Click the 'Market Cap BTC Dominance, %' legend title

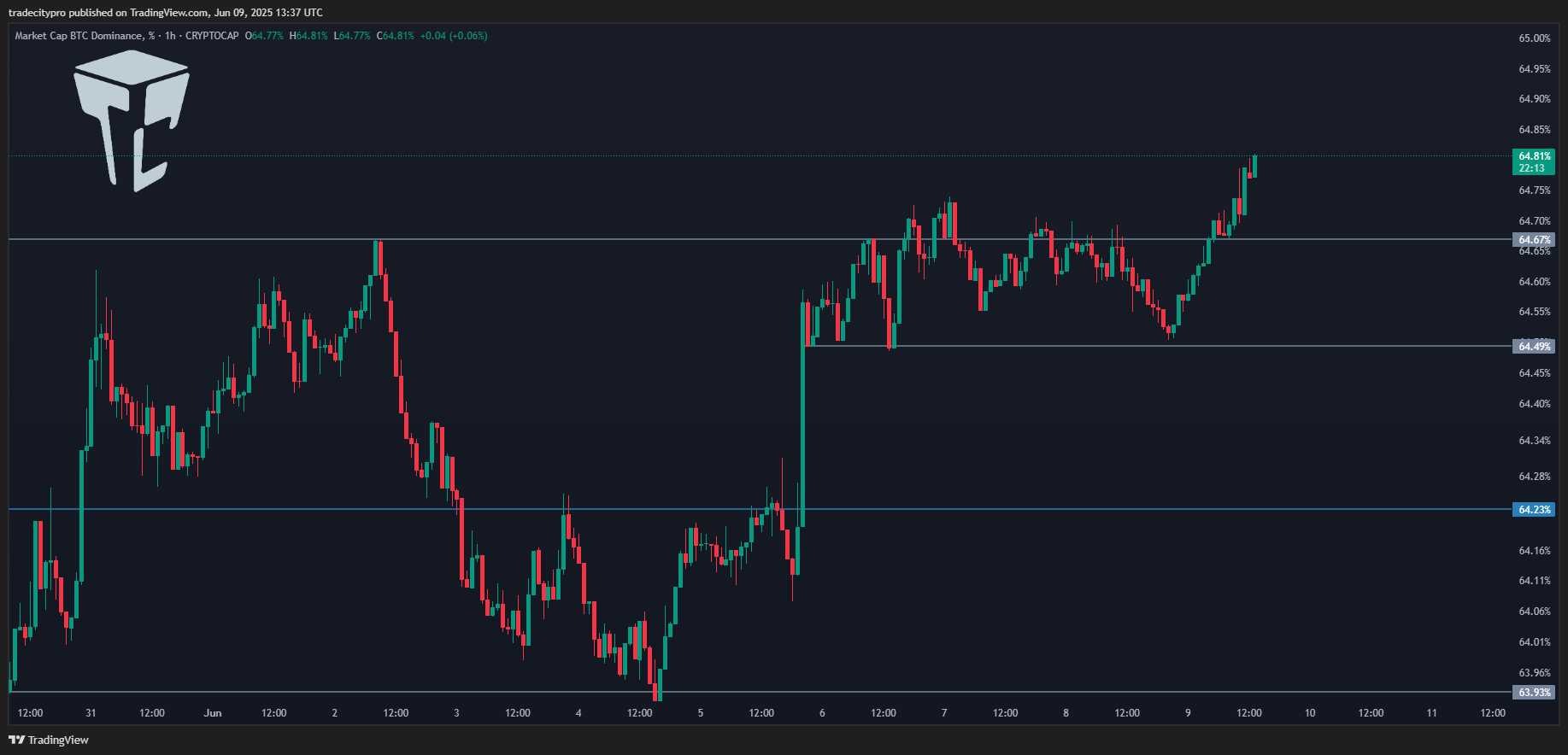coord(85,36)
